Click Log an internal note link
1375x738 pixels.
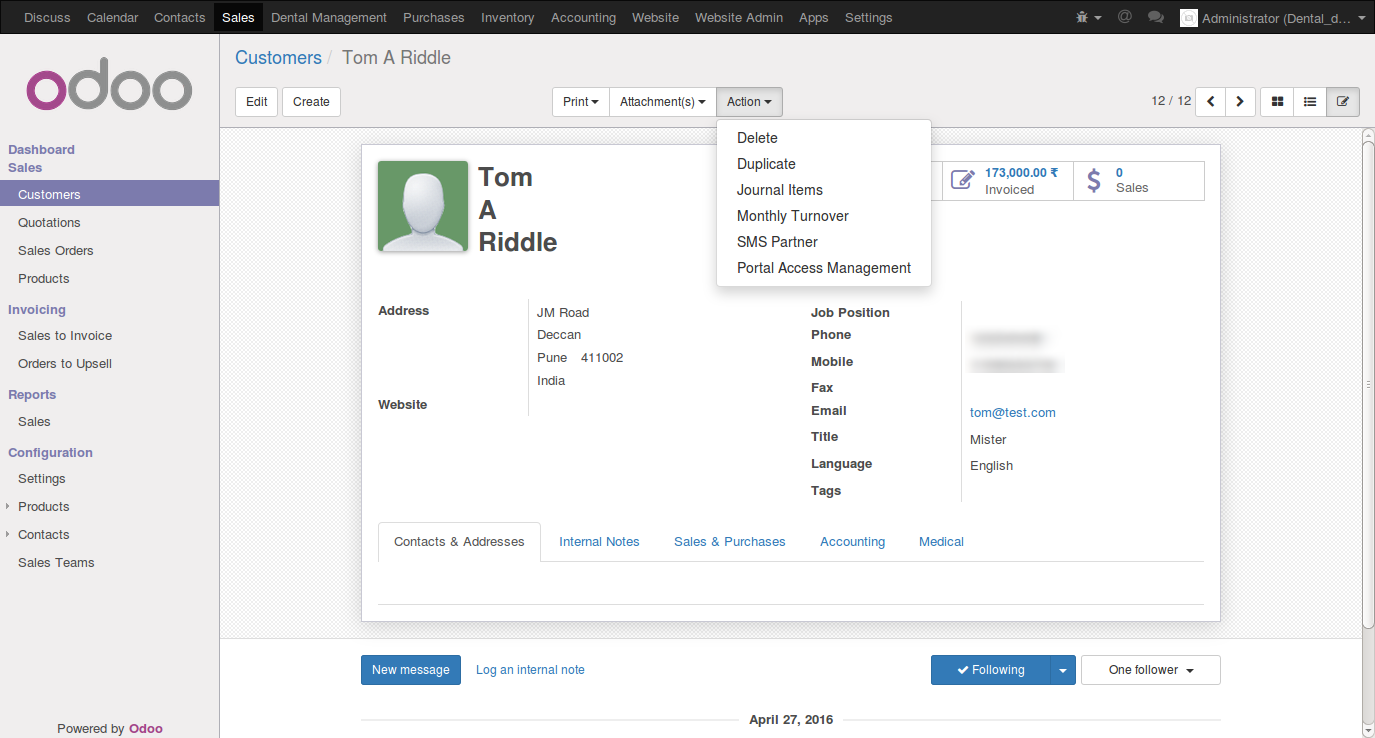530,670
